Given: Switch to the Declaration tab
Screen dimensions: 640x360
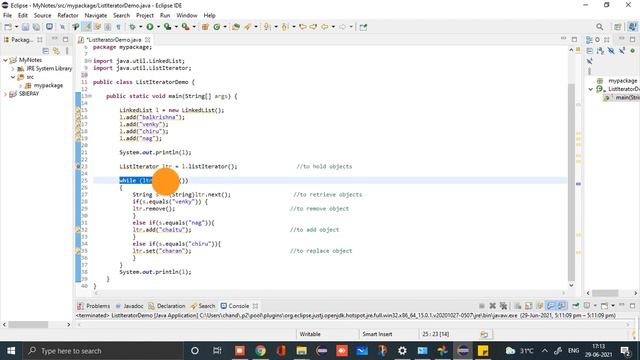Looking at the screenshot, I should click(167, 306).
